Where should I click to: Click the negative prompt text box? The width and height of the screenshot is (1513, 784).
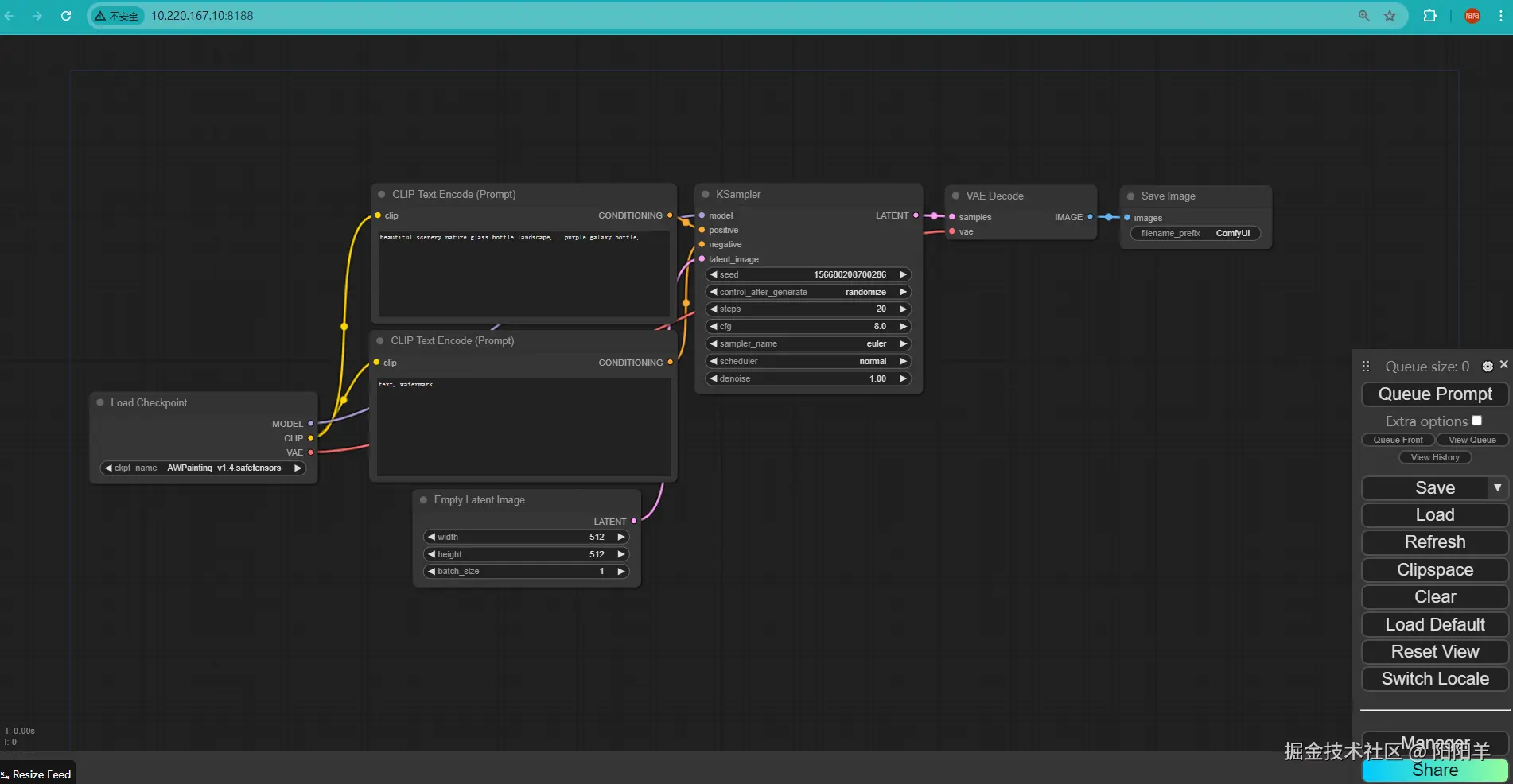523,427
